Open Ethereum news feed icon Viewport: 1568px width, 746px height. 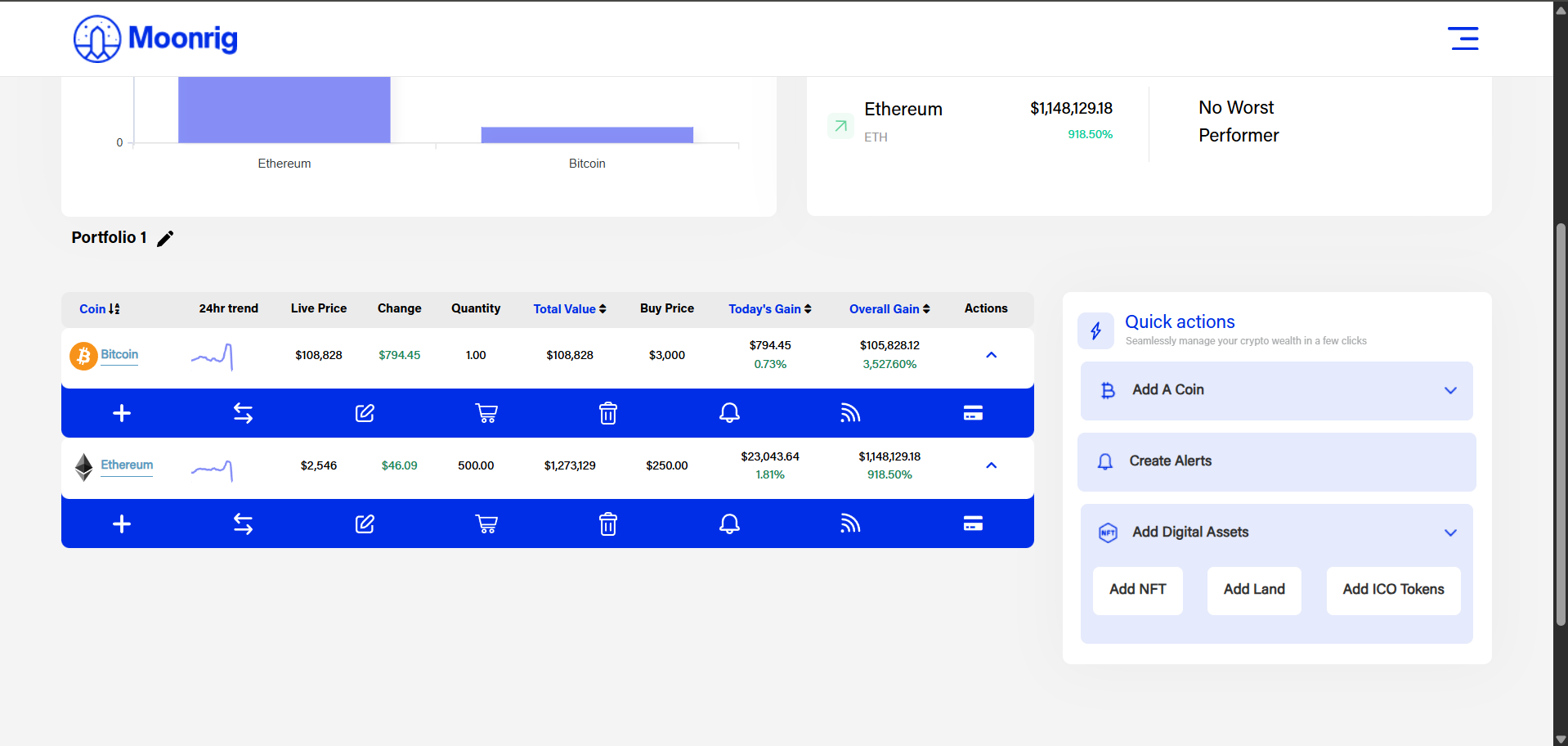pyautogui.click(x=850, y=524)
